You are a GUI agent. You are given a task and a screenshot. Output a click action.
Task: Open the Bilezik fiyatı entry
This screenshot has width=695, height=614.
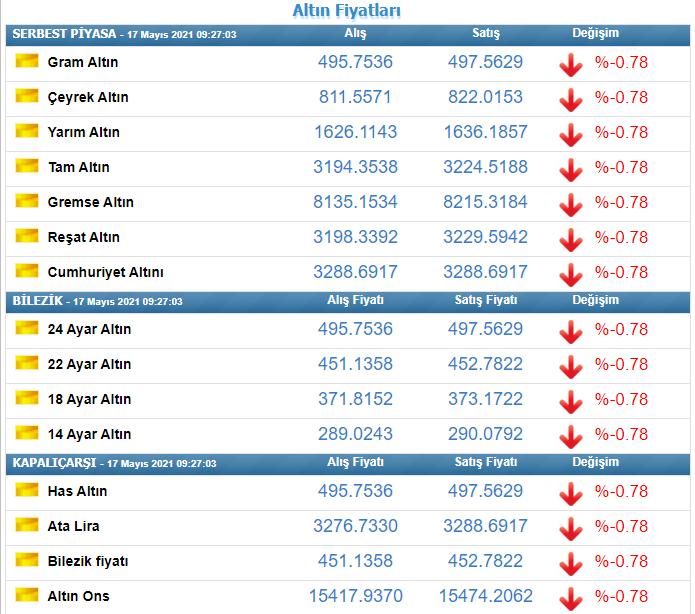[x=88, y=561]
